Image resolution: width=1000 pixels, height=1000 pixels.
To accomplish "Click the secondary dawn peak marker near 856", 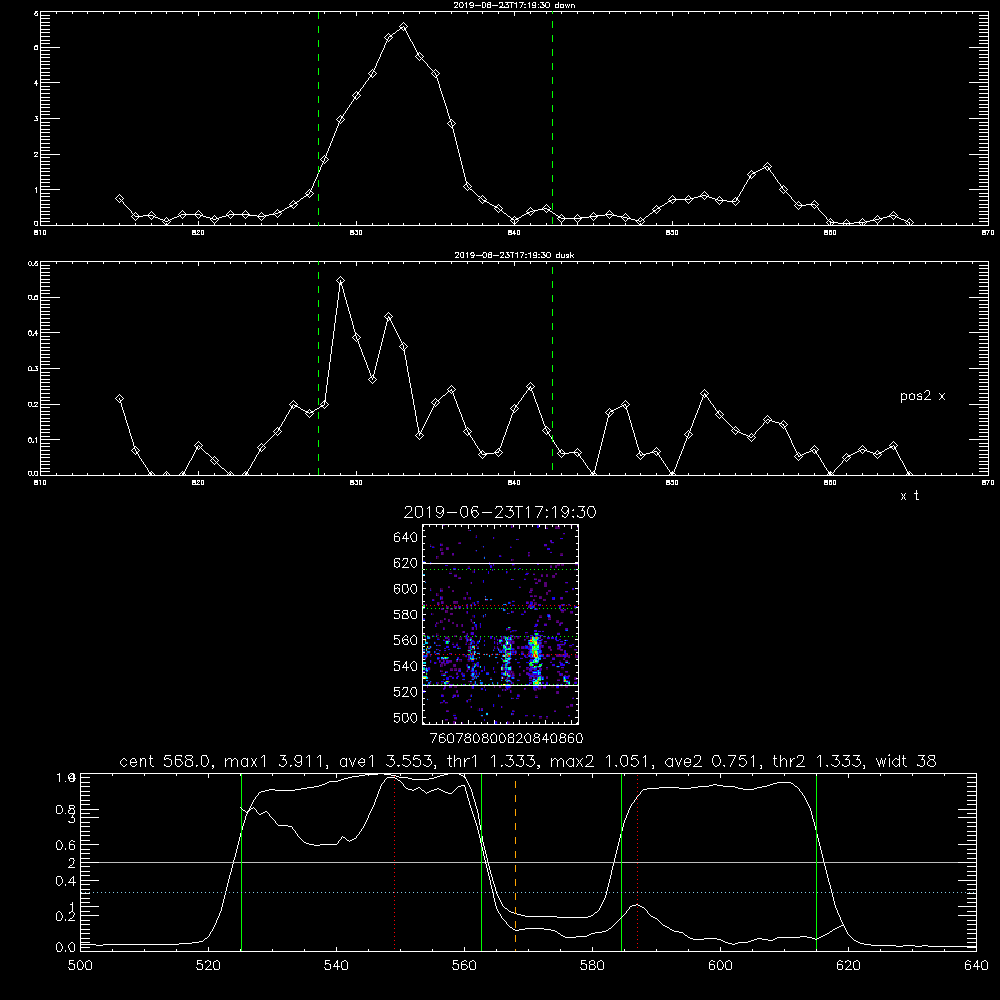I will coord(767,166).
